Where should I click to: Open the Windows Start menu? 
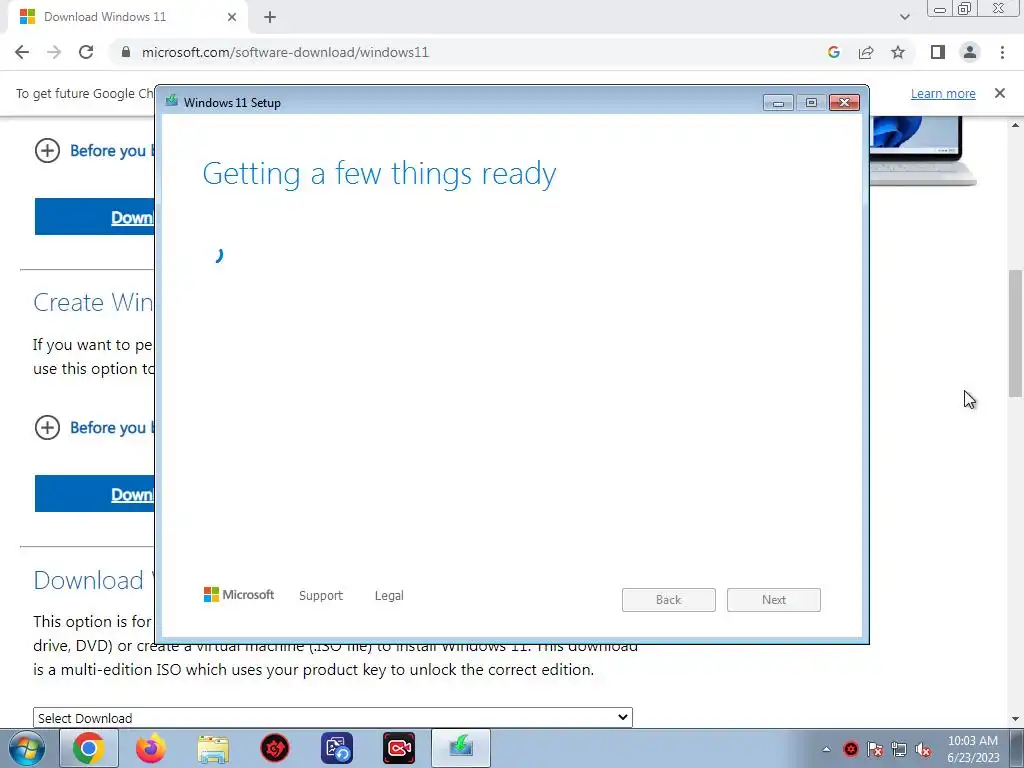pos(27,748)
